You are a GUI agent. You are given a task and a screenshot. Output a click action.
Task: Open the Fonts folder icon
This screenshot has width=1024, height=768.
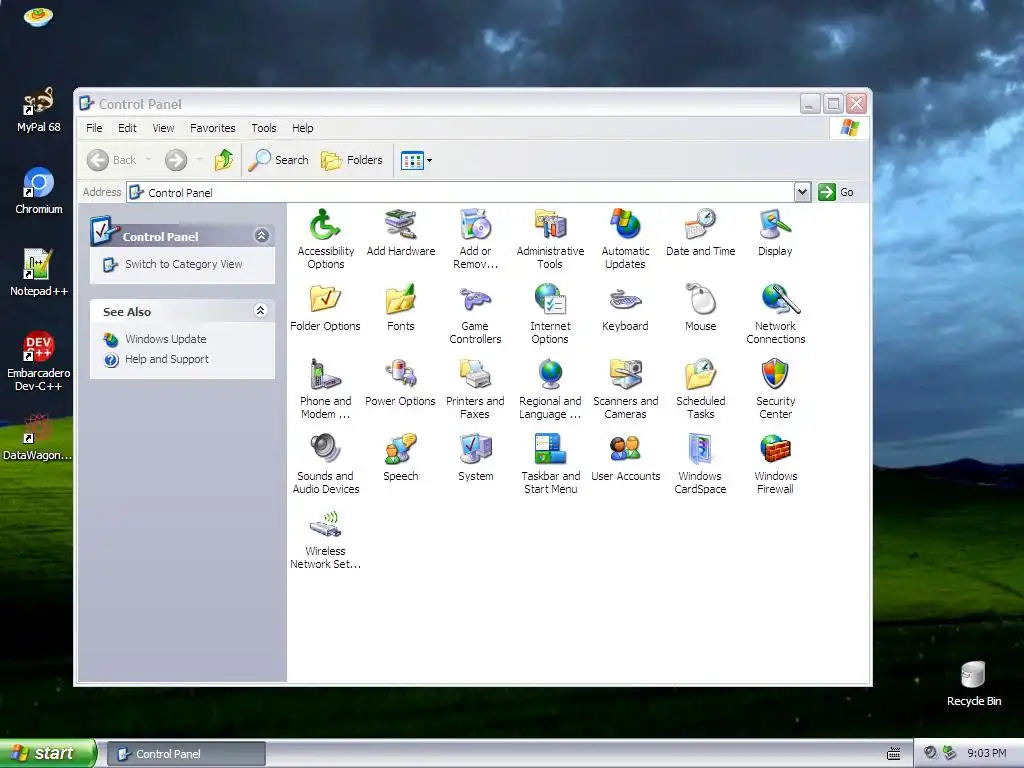pos(400,308)
